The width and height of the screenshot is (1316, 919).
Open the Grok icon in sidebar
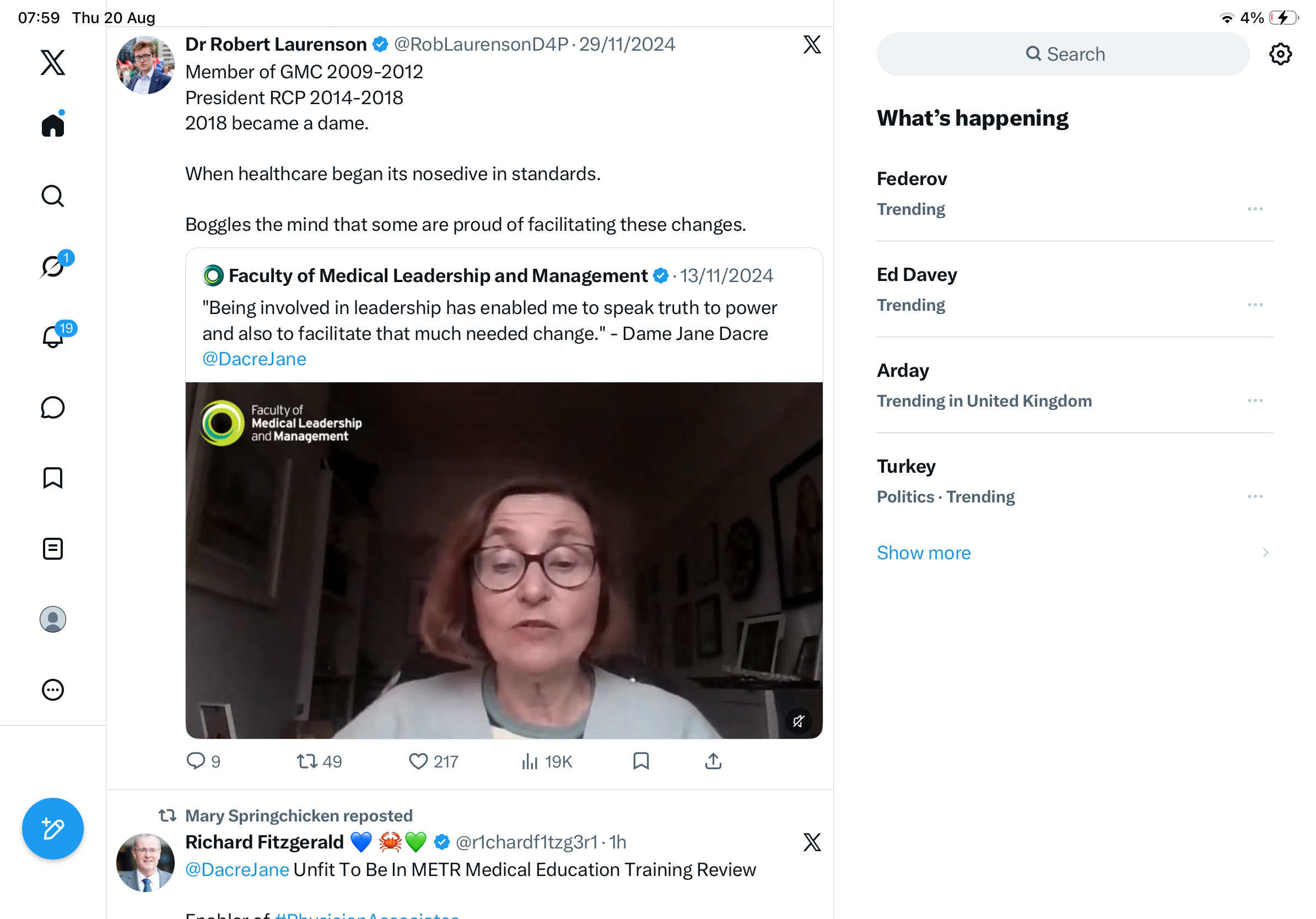click(x=53, y=266)
